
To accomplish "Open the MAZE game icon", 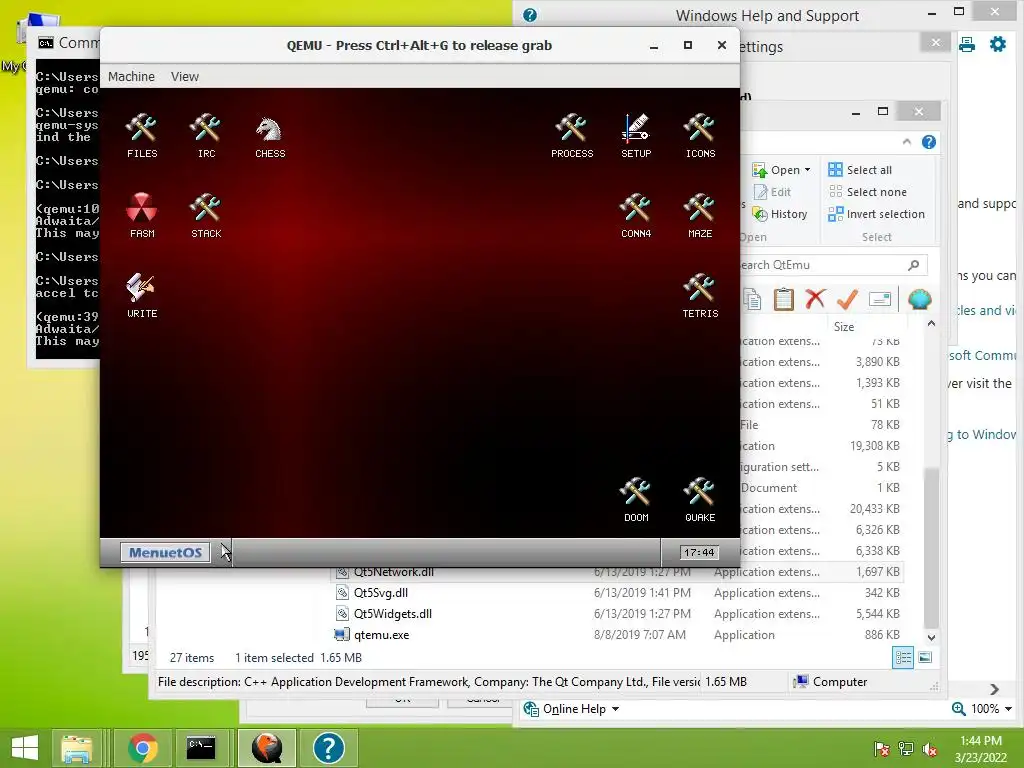I will 700,216.
